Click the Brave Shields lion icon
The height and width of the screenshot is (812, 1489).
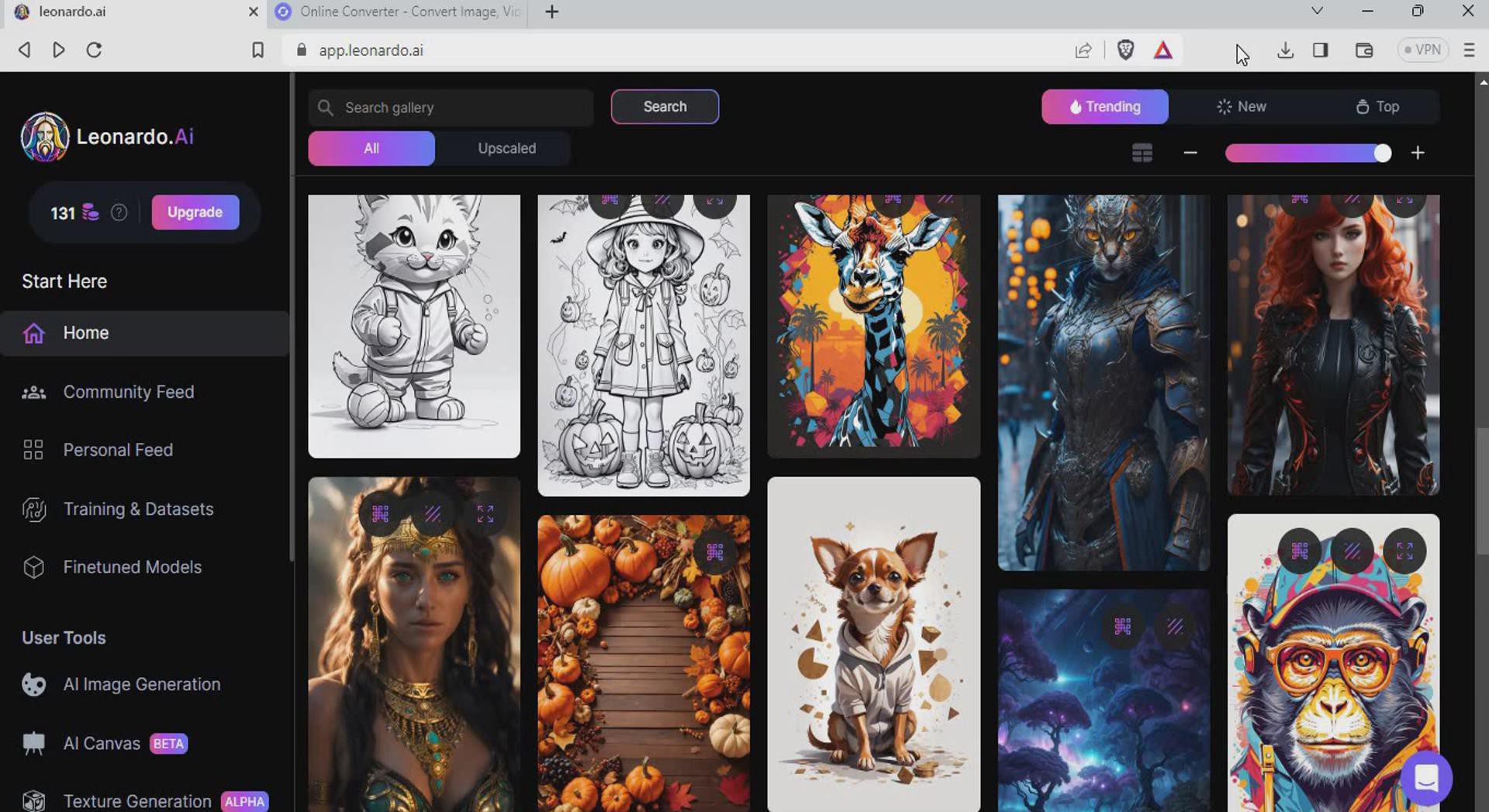1125,50
